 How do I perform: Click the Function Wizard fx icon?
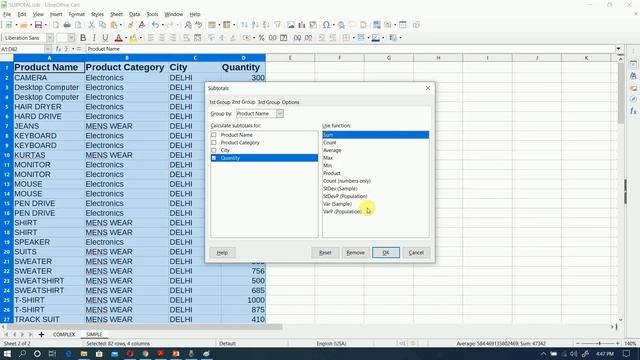[x=58, y=49]
